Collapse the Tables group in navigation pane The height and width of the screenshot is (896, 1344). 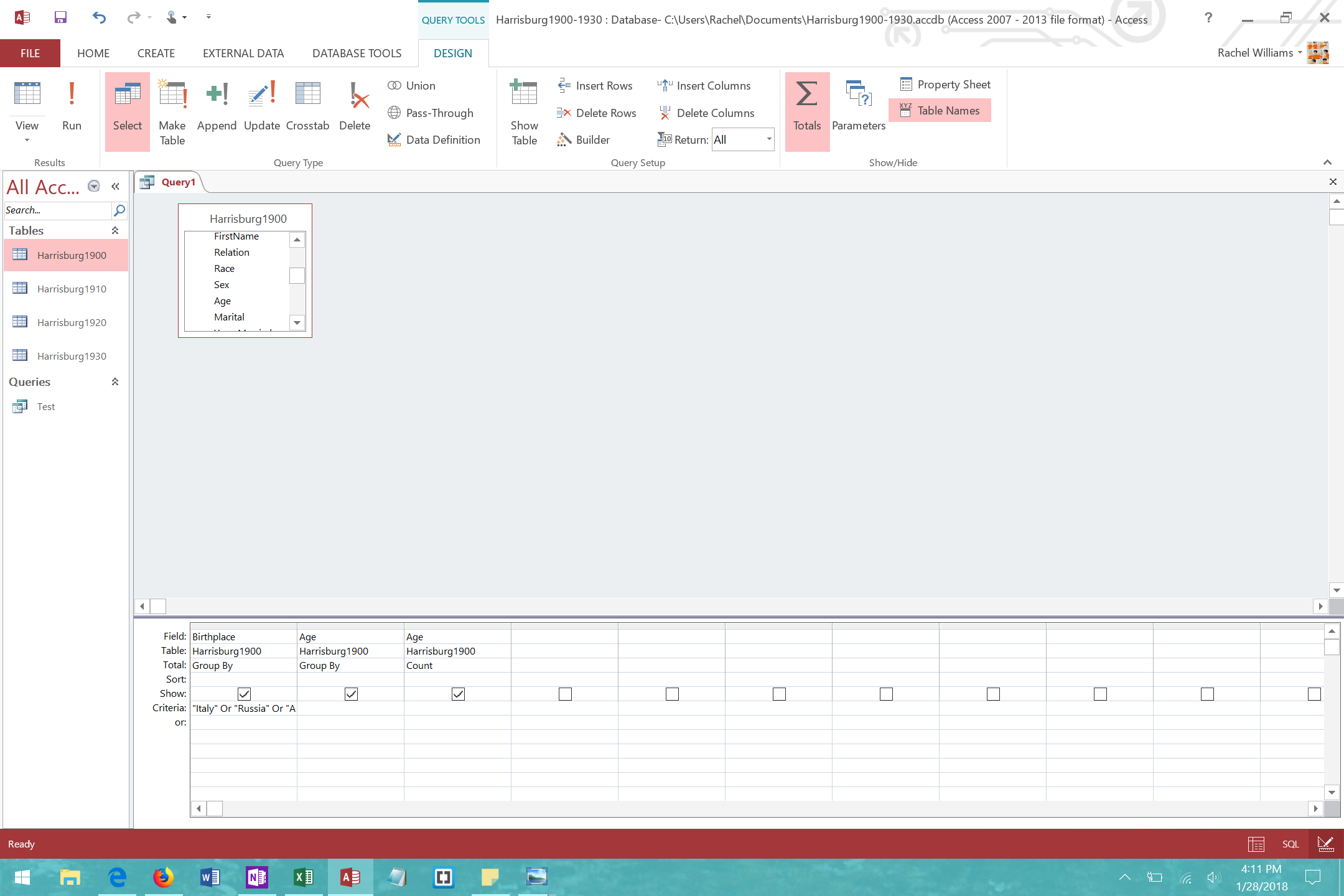pos(115,231)
